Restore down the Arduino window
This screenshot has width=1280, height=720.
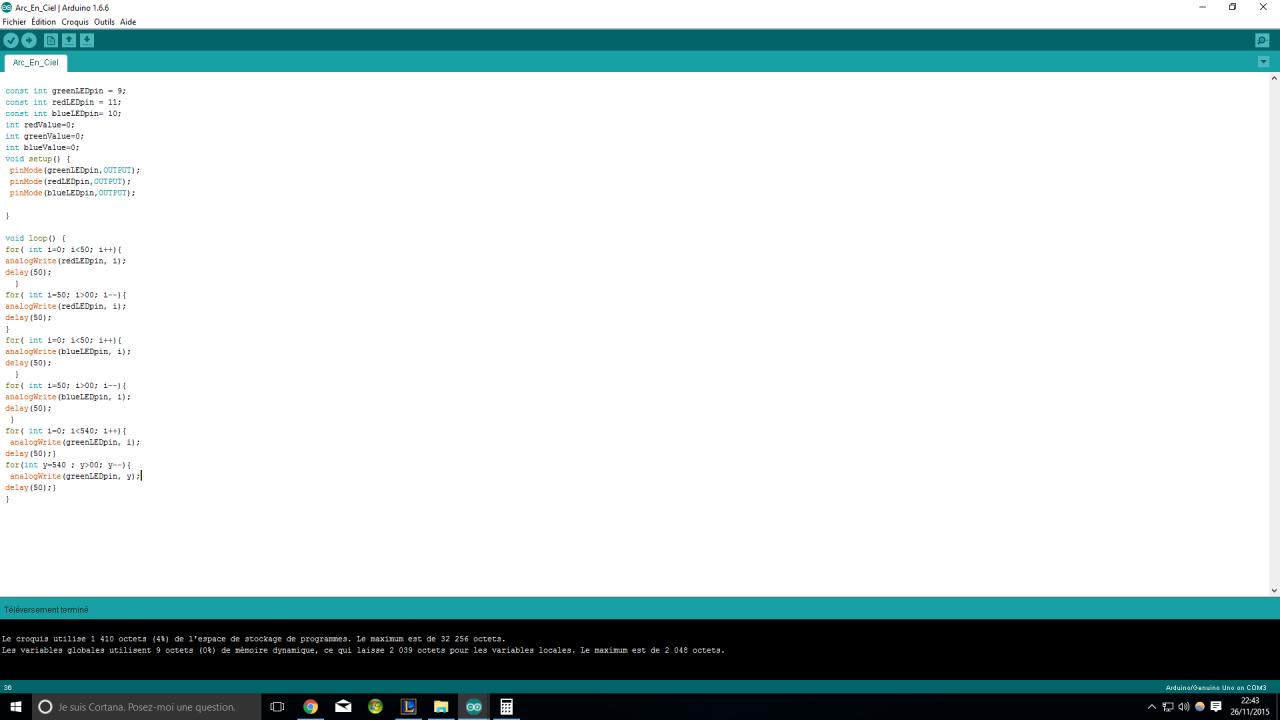[1233, 7]
